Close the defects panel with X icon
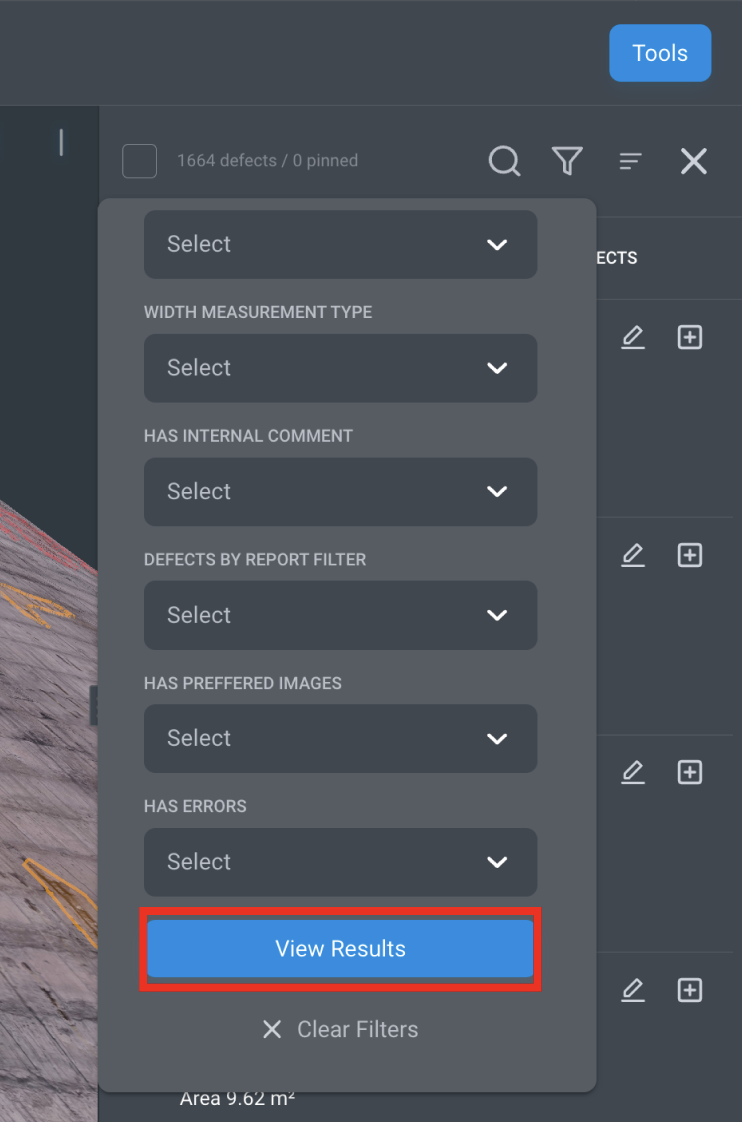 click(x=693, y=161)
